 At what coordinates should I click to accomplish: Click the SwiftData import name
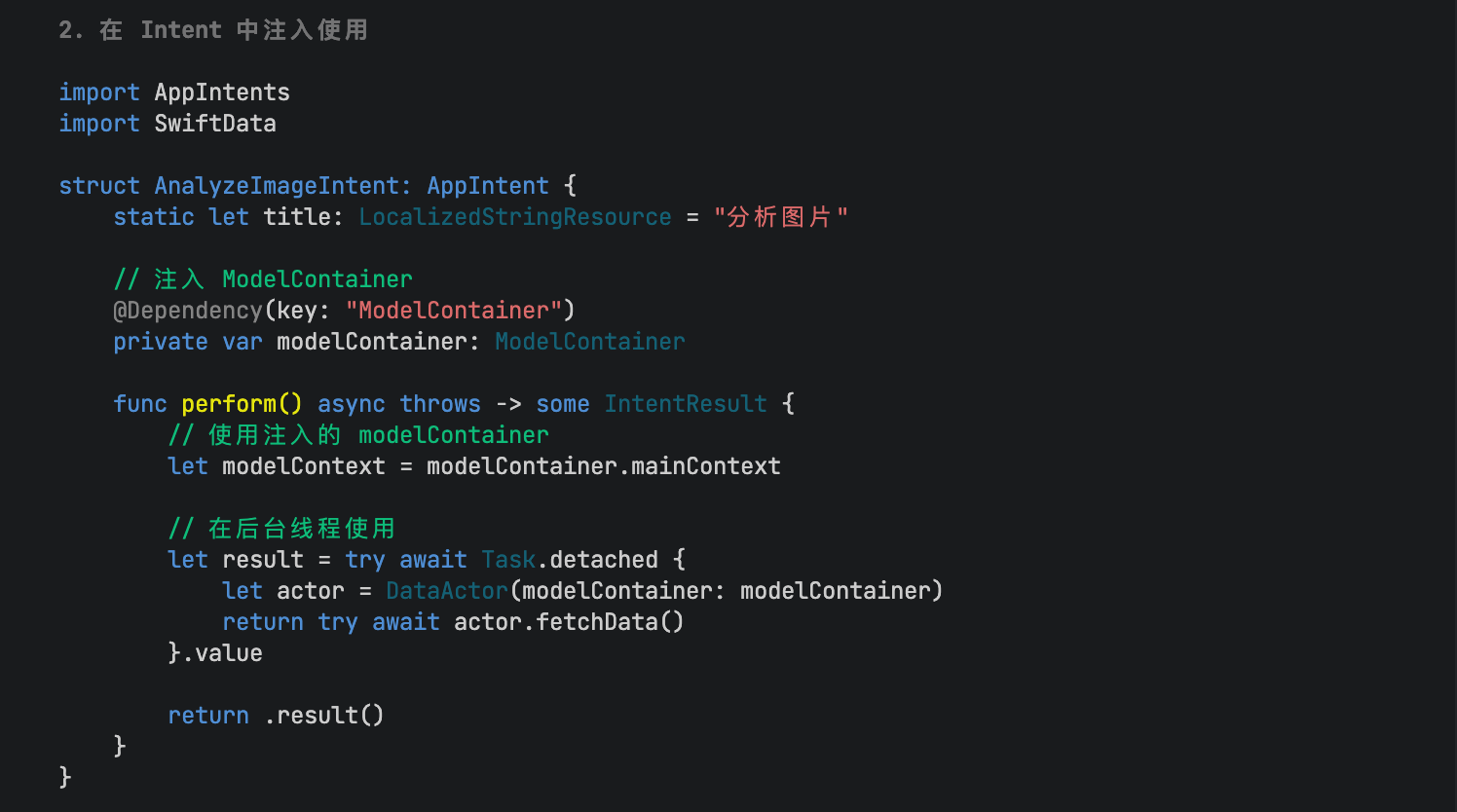point(215,124)
